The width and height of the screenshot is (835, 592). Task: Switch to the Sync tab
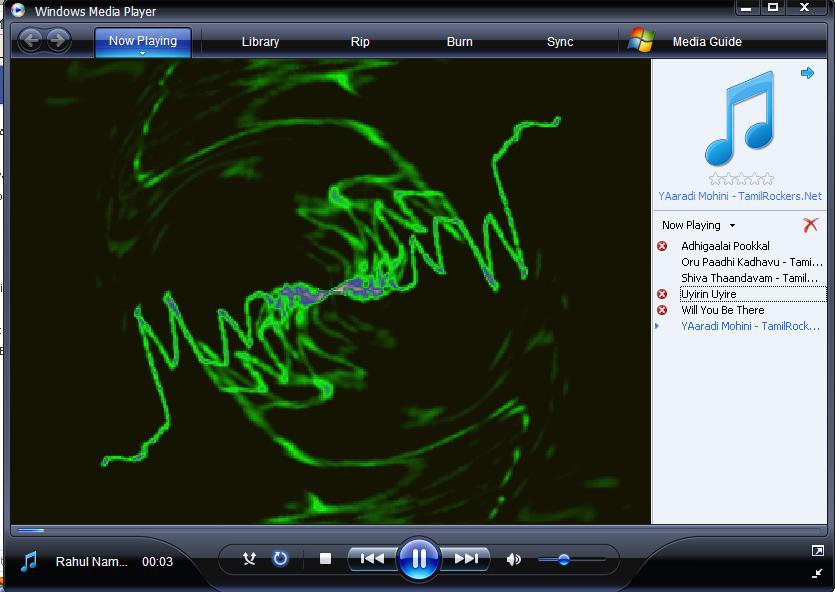[x=560, y=42]
